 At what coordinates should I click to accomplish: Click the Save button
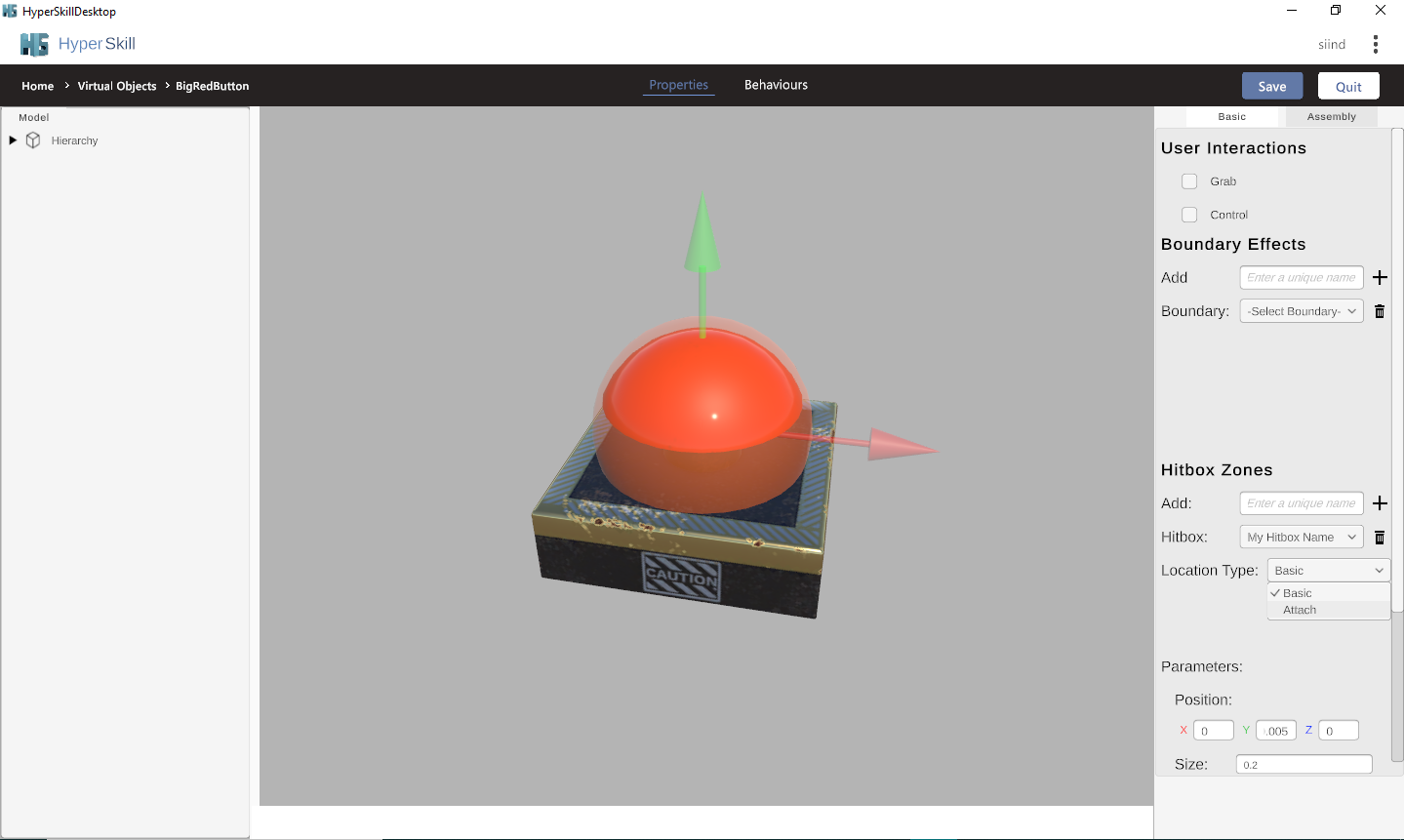click(x=1271, y=86)
